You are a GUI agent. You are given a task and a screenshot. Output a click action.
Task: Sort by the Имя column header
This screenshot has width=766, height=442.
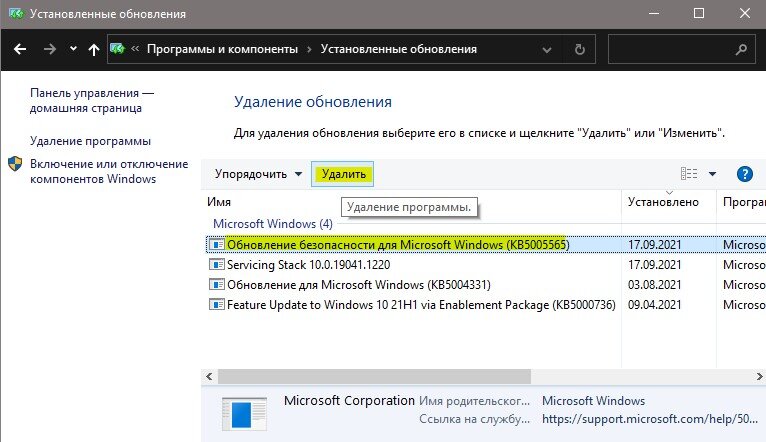pyautogui.click(x=219, y=202)
